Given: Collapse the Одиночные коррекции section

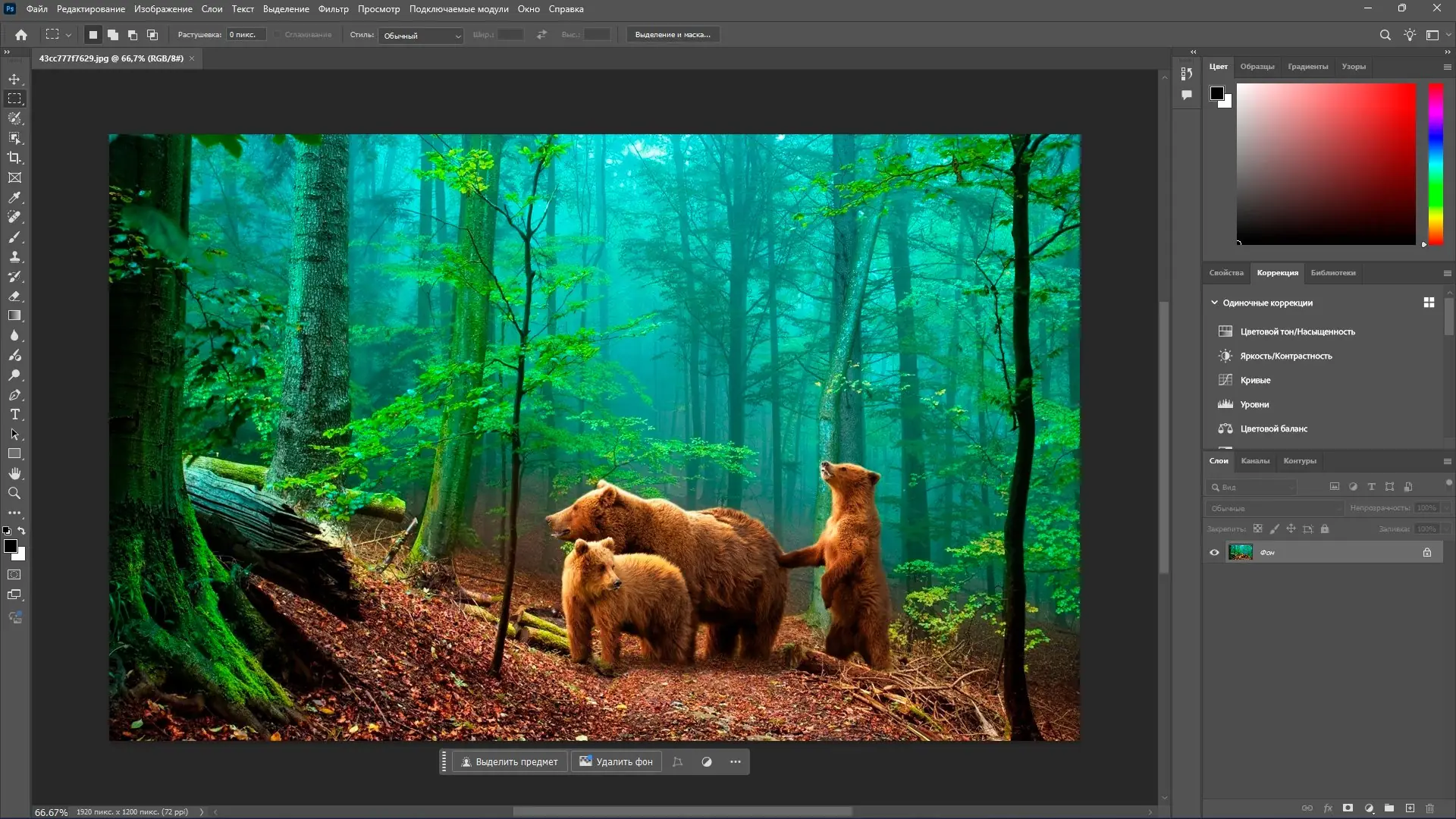Looking at the screenshot, I should point(1214,303).
